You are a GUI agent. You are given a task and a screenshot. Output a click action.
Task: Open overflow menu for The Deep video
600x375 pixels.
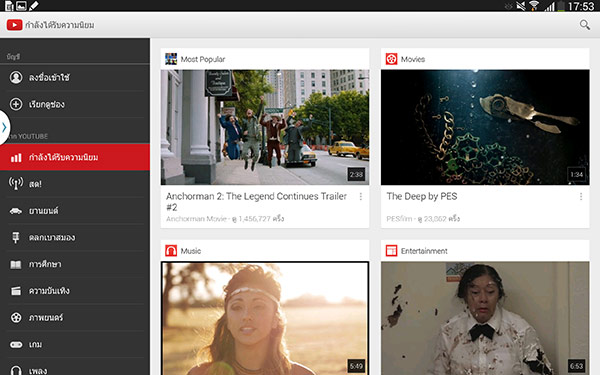pyautogui.click(x=581, y=196)
